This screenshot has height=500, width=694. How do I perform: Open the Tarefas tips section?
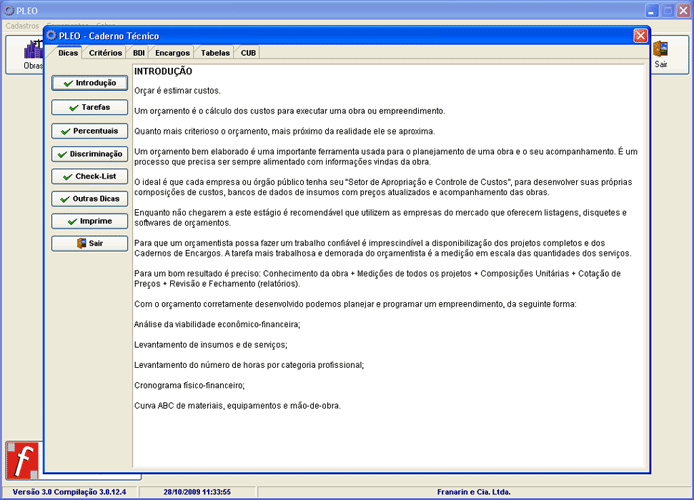click(89, 107)
